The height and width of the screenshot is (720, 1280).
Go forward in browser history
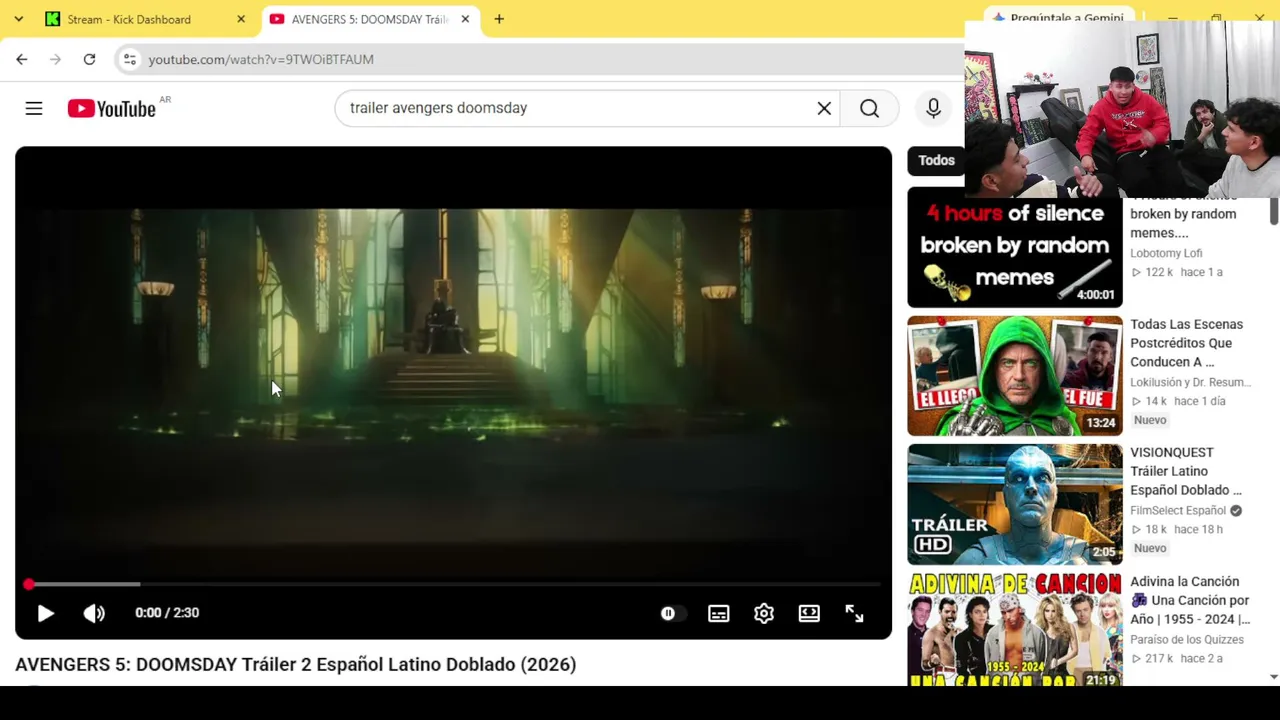[56, 59]
